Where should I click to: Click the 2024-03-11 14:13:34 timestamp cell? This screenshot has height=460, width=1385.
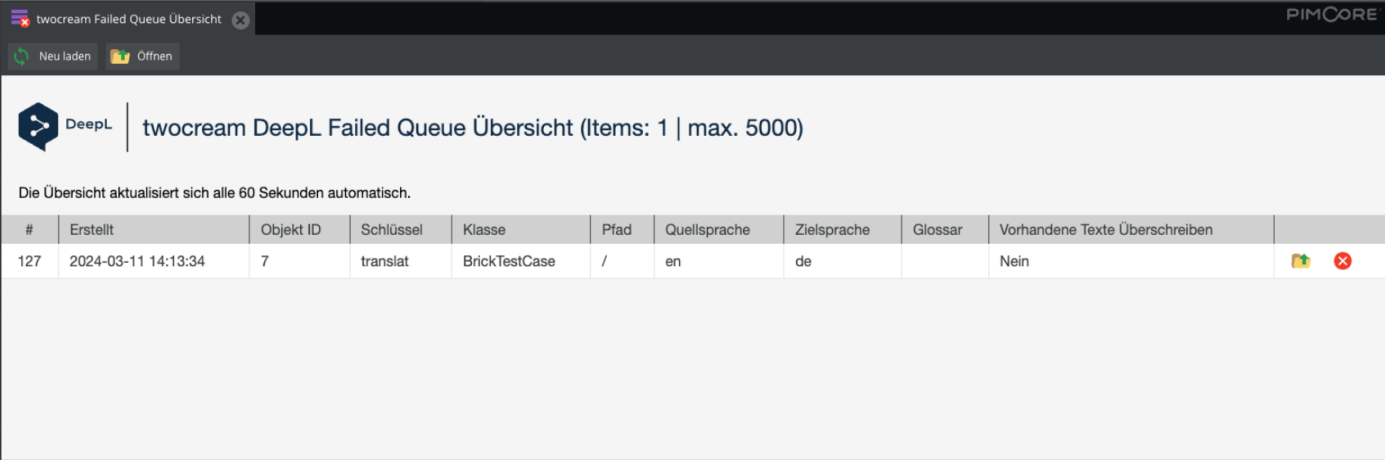click(x=154, y=261)
